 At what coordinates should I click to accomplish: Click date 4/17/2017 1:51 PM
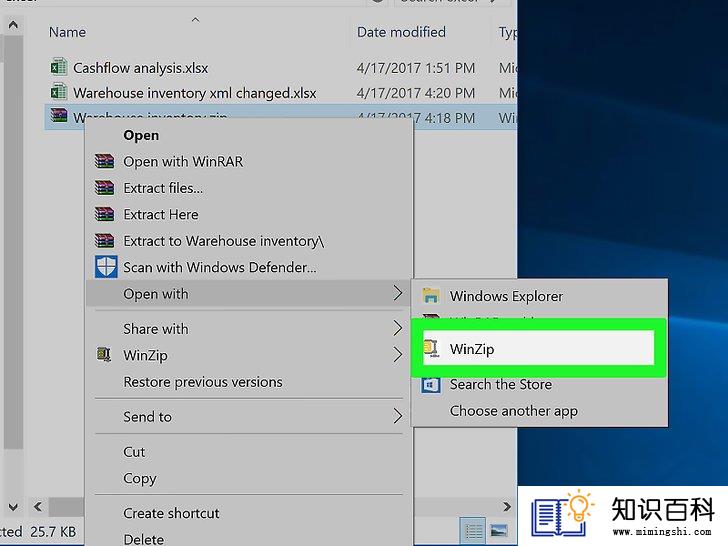[x=416, y=68]
